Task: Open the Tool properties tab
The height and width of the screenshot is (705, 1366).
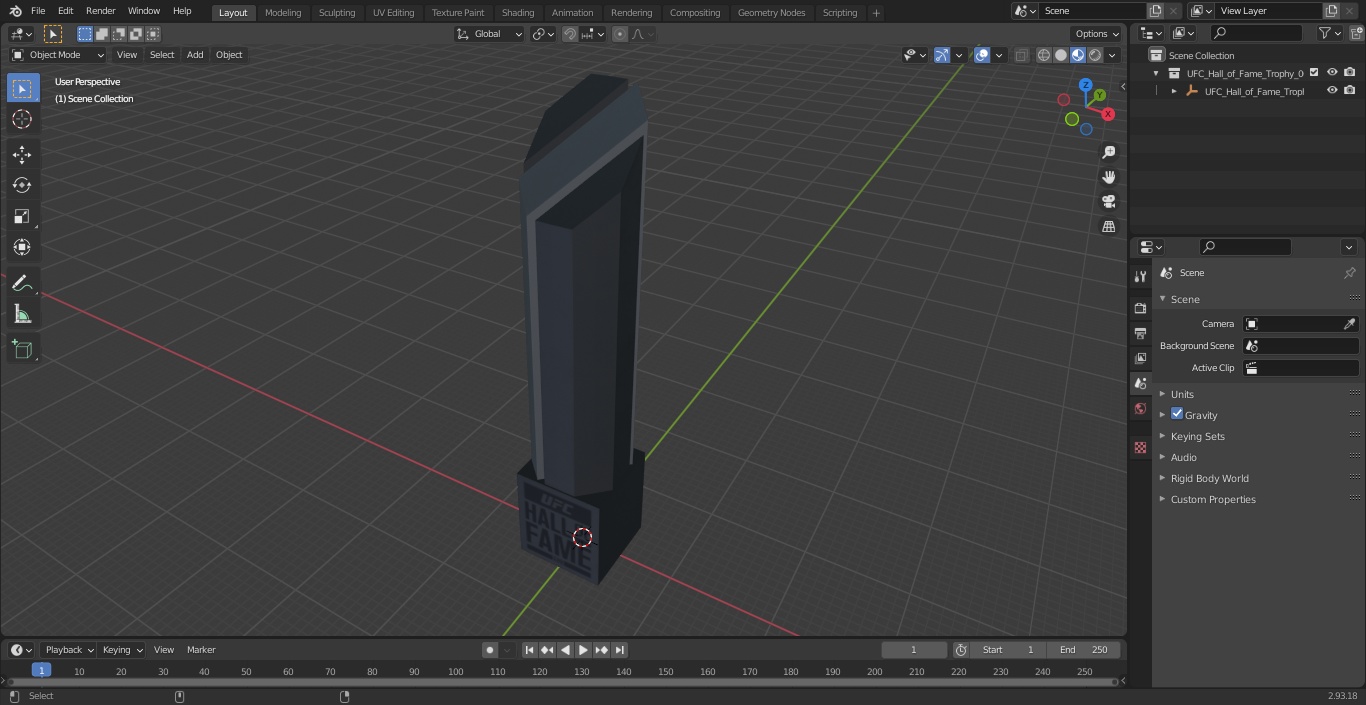Action: point(1140,276)
